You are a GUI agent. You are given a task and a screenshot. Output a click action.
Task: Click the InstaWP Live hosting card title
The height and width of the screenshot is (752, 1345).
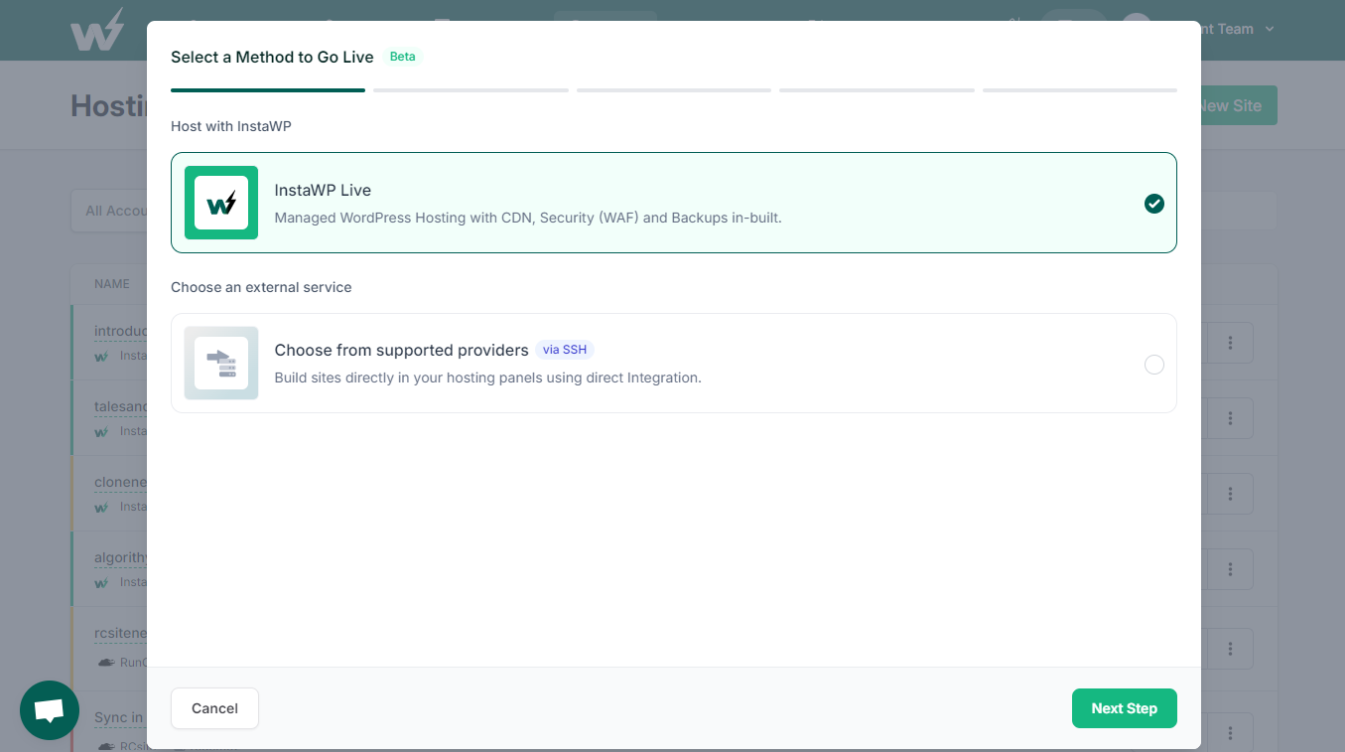coord(323,190)
